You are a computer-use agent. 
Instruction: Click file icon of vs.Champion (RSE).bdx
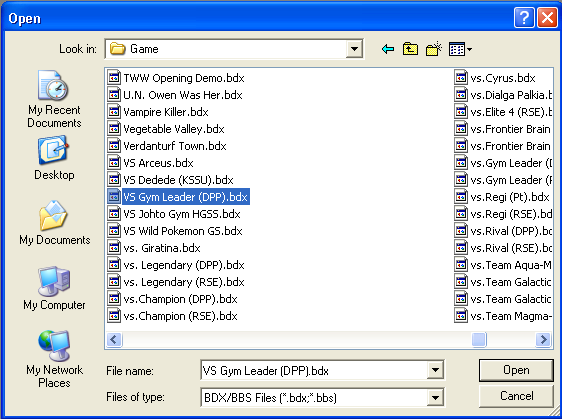(x=114, y=316)
